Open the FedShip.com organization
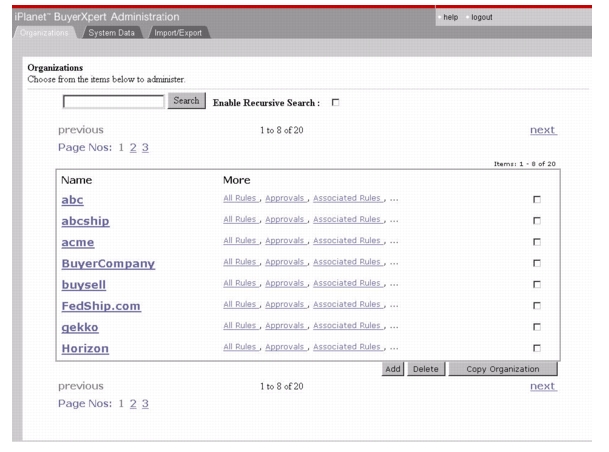The width and height of the screenshot is (609, 452). 101,306
